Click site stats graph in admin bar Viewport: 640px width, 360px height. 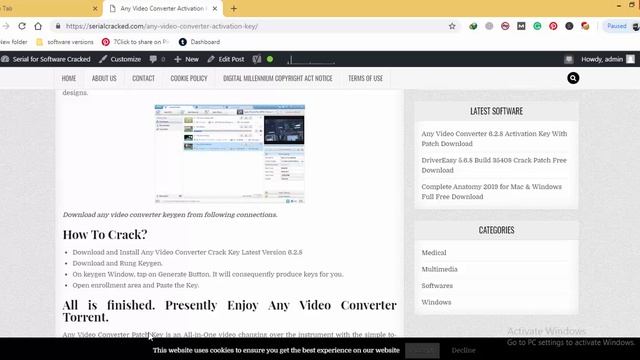click(311, 60)
